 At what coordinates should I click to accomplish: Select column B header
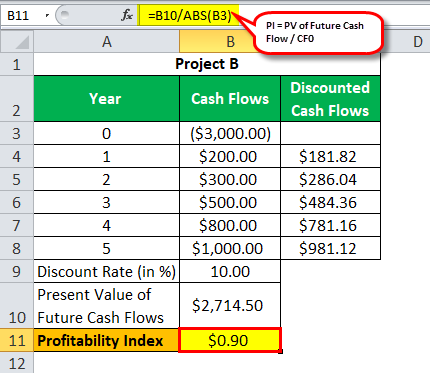pos(230,42)
